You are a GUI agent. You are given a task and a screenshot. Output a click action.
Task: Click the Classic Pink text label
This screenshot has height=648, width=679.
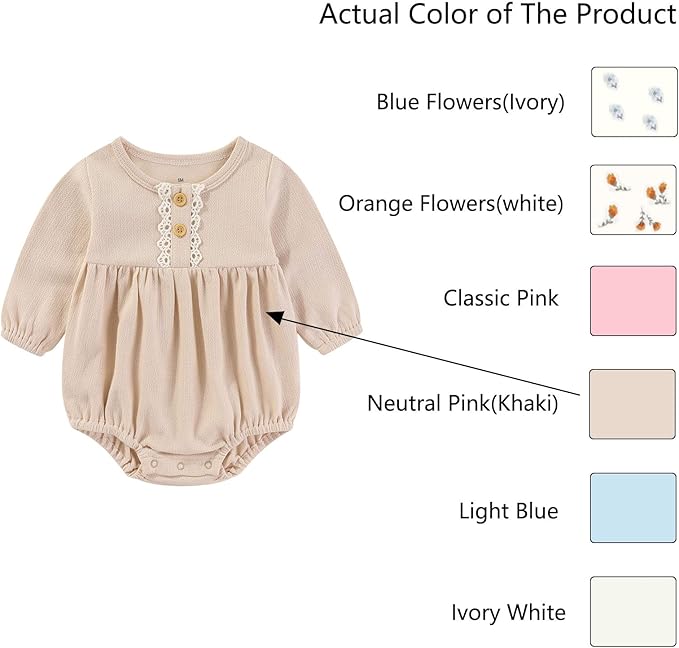tap(501, 298)
